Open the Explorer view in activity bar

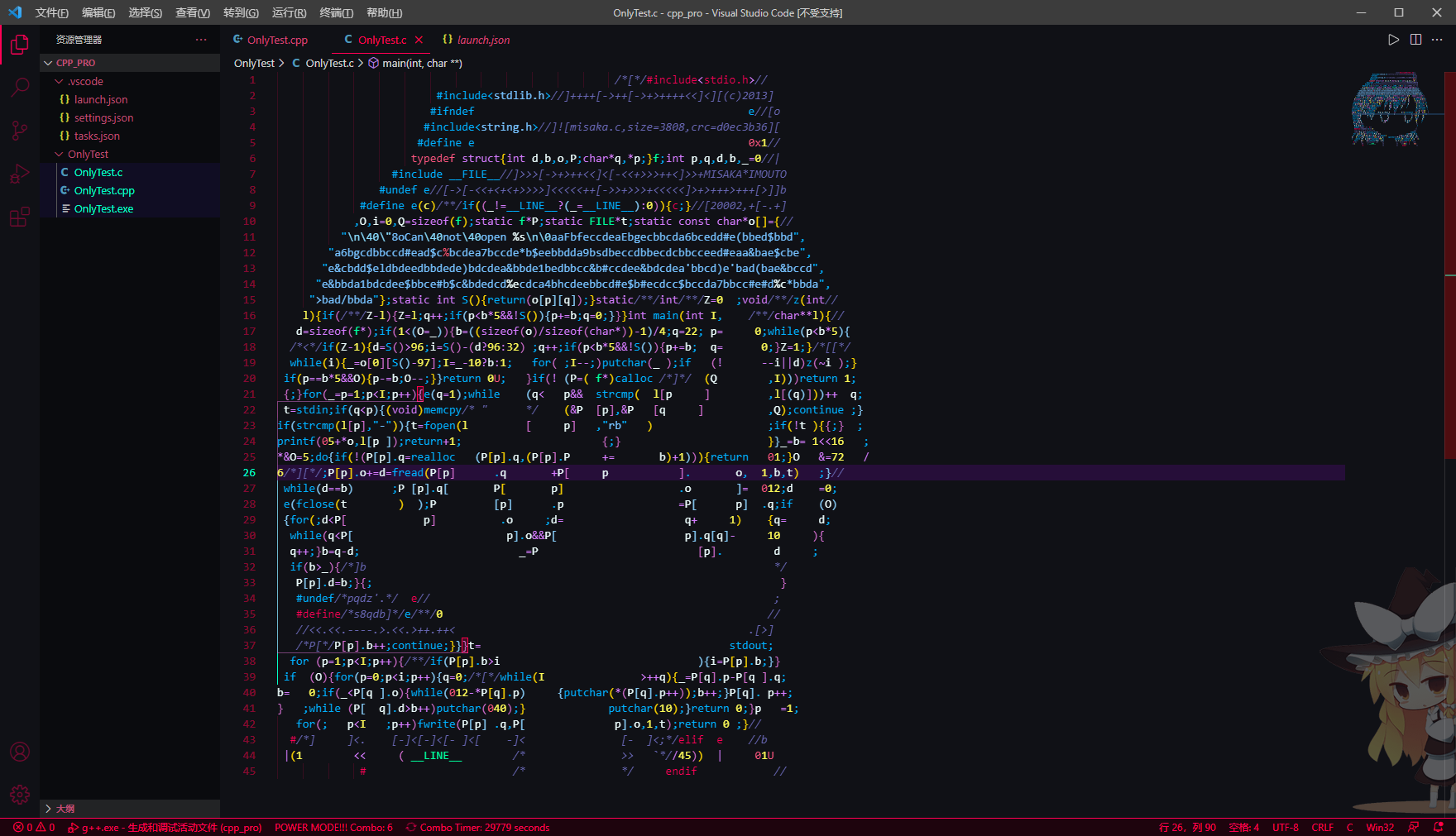tap(20, 45)
